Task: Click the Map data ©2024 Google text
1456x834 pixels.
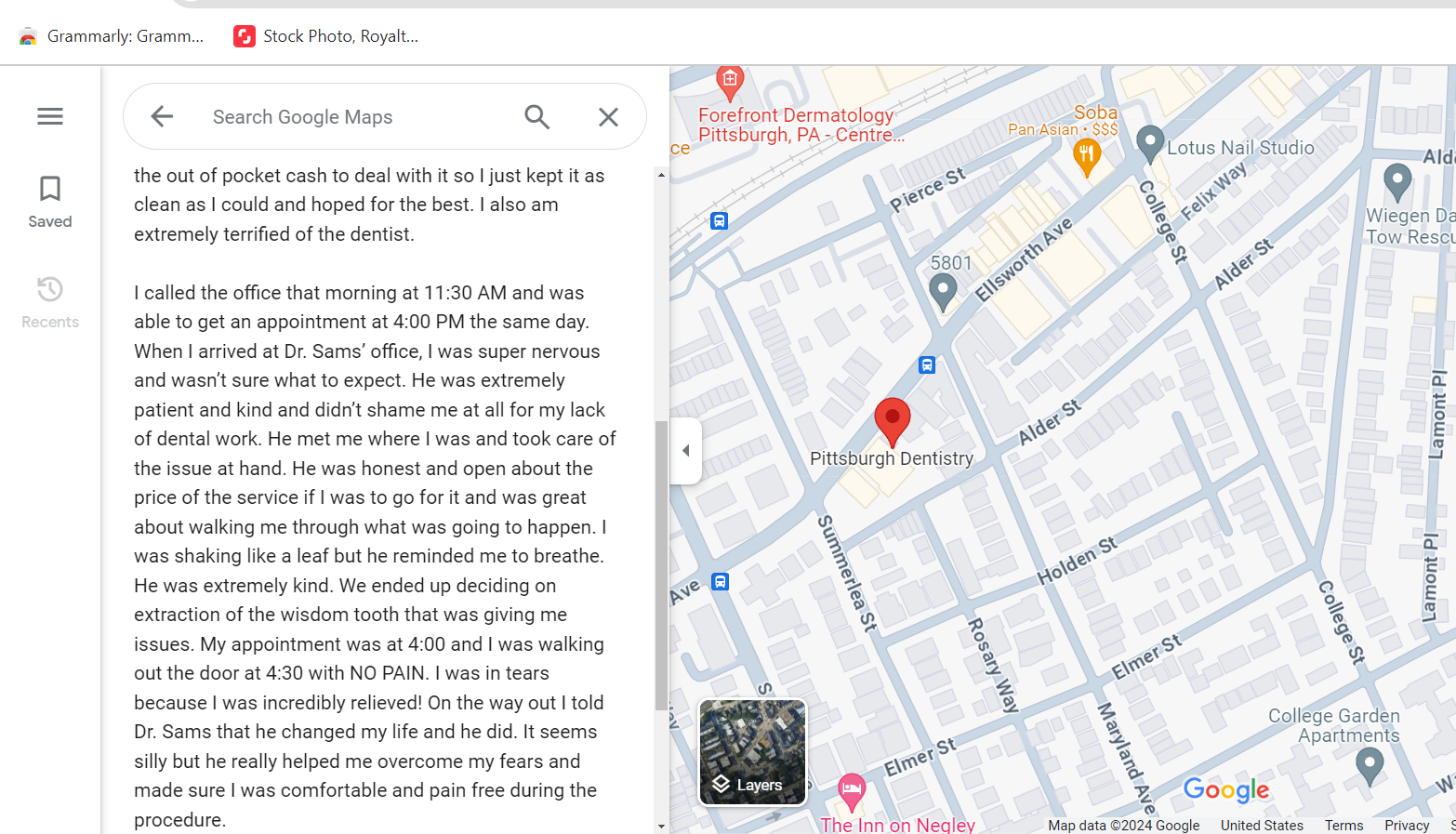Action: tap(1123, 826)
